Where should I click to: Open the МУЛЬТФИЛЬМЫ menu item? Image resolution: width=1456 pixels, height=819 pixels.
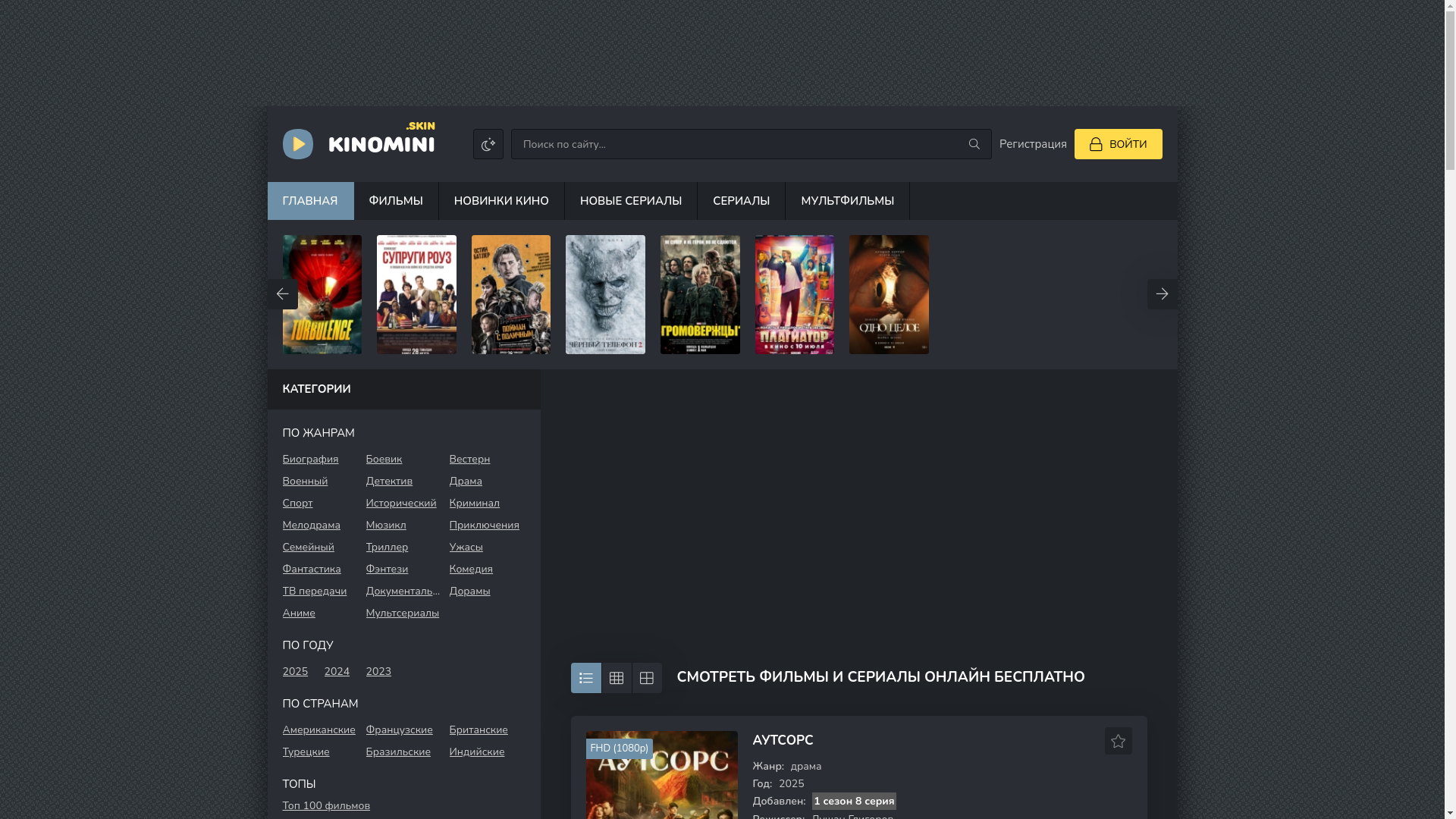coord(847,201)
